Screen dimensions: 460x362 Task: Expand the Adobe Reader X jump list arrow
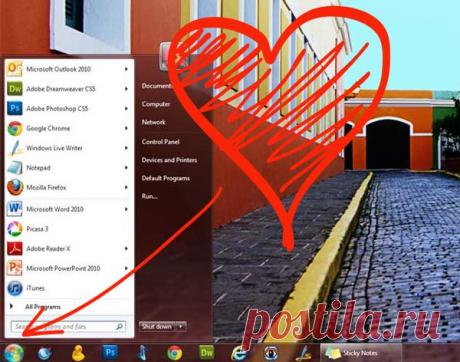[126, 249]
